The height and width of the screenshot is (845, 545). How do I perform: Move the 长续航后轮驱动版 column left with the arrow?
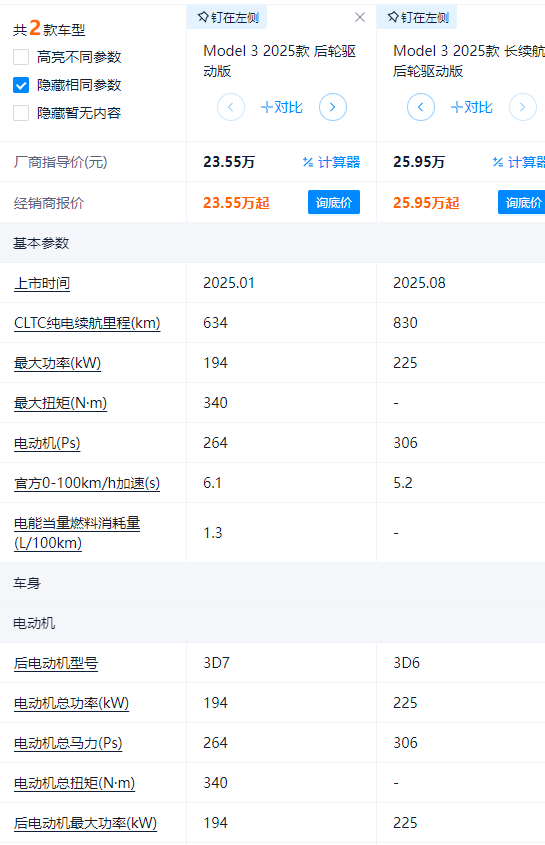coord(420,107)
